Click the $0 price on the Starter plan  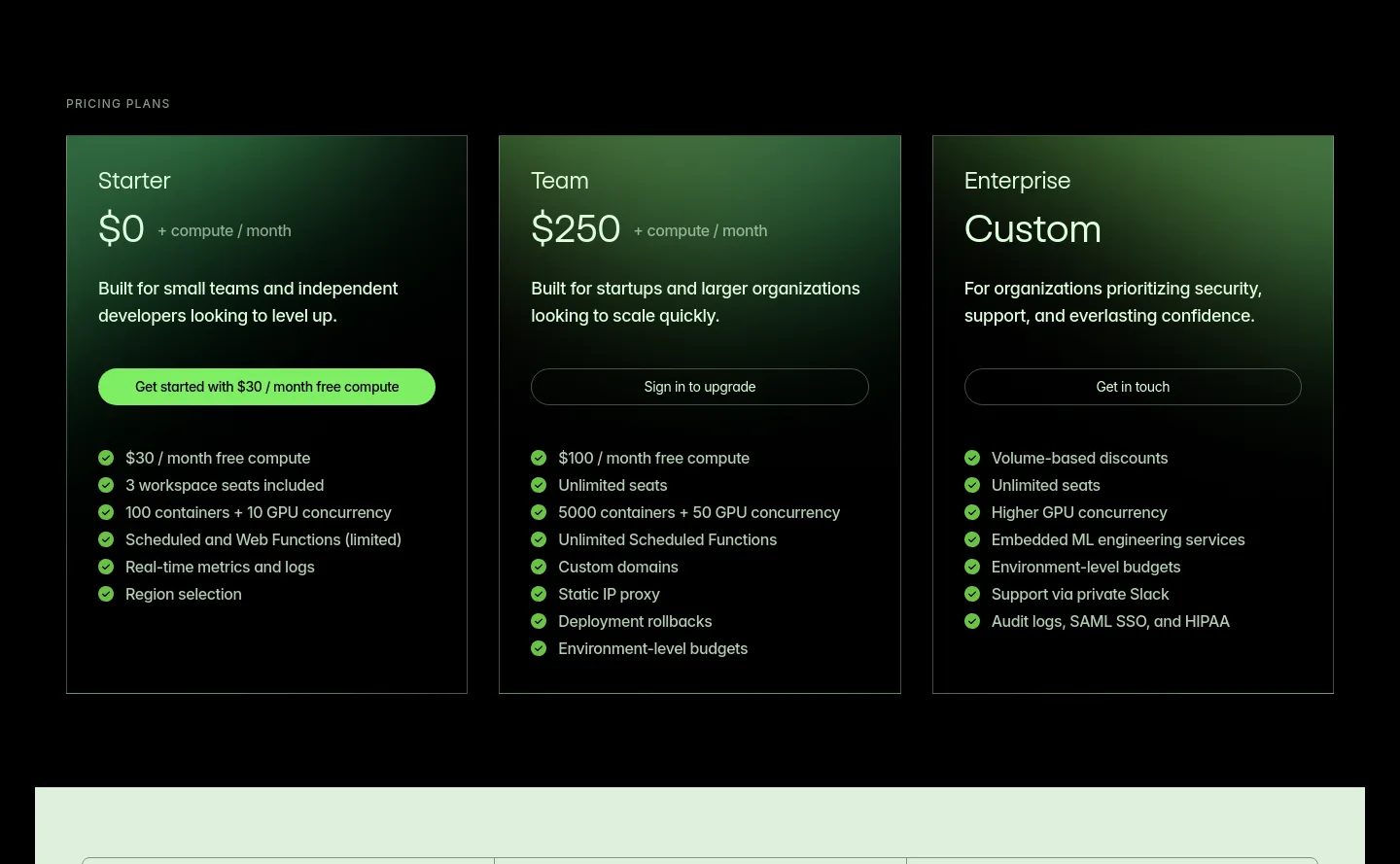(x=122, y=229)
